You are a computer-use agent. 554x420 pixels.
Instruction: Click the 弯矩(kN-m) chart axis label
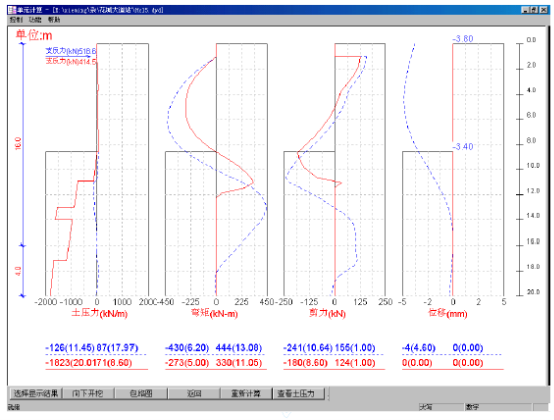[x=214, y=313]
